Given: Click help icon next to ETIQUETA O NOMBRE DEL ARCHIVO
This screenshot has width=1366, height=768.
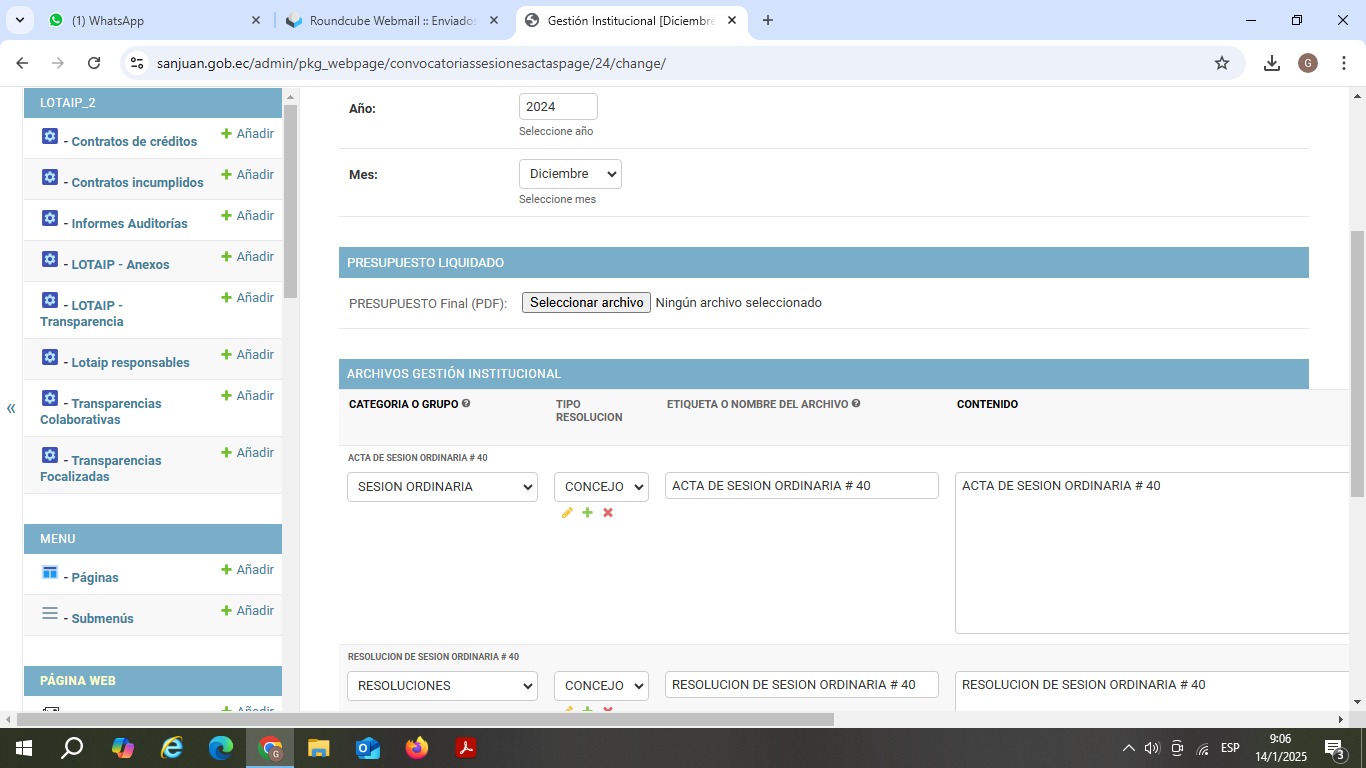Looking at the screenshot, I should [x=856, y=404].
